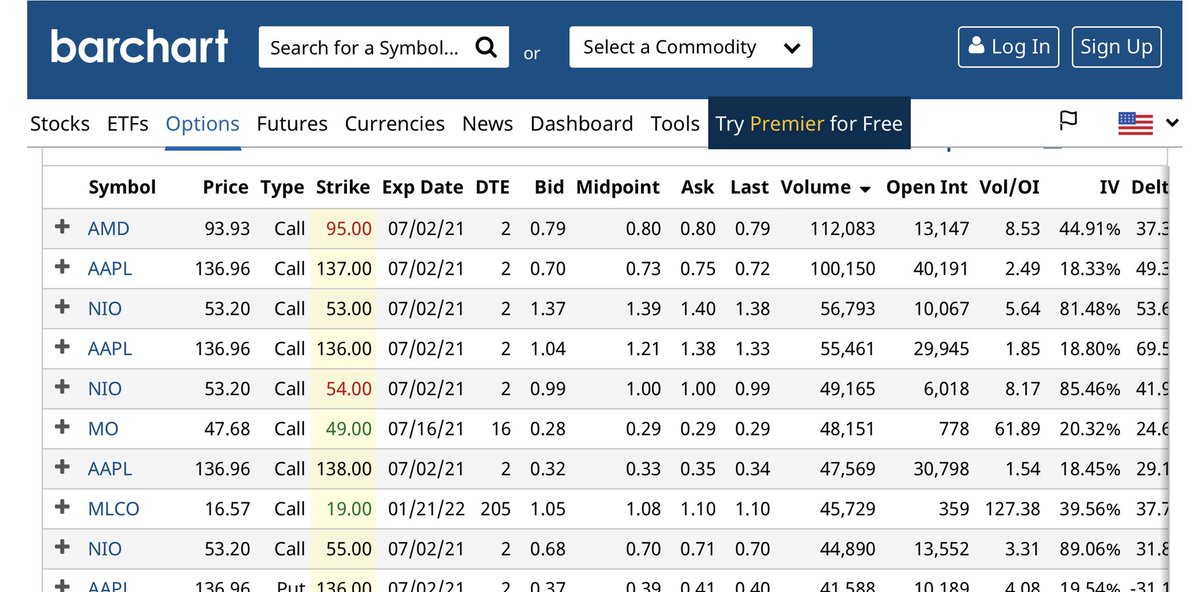Click the US flag country icon
The image size is (1200, 592).
[x=1135, y=123]
